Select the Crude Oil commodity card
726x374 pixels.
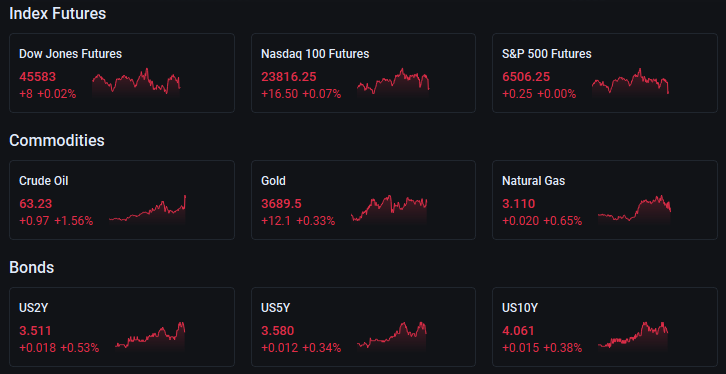click(122, 200)
